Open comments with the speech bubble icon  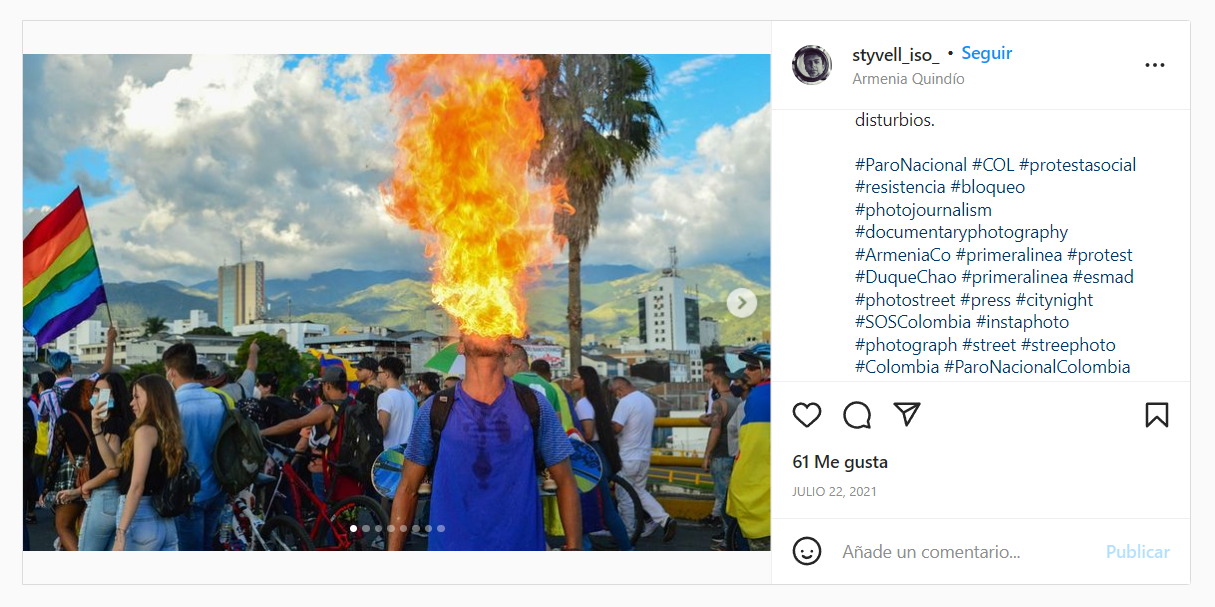[x=857, y=415]
